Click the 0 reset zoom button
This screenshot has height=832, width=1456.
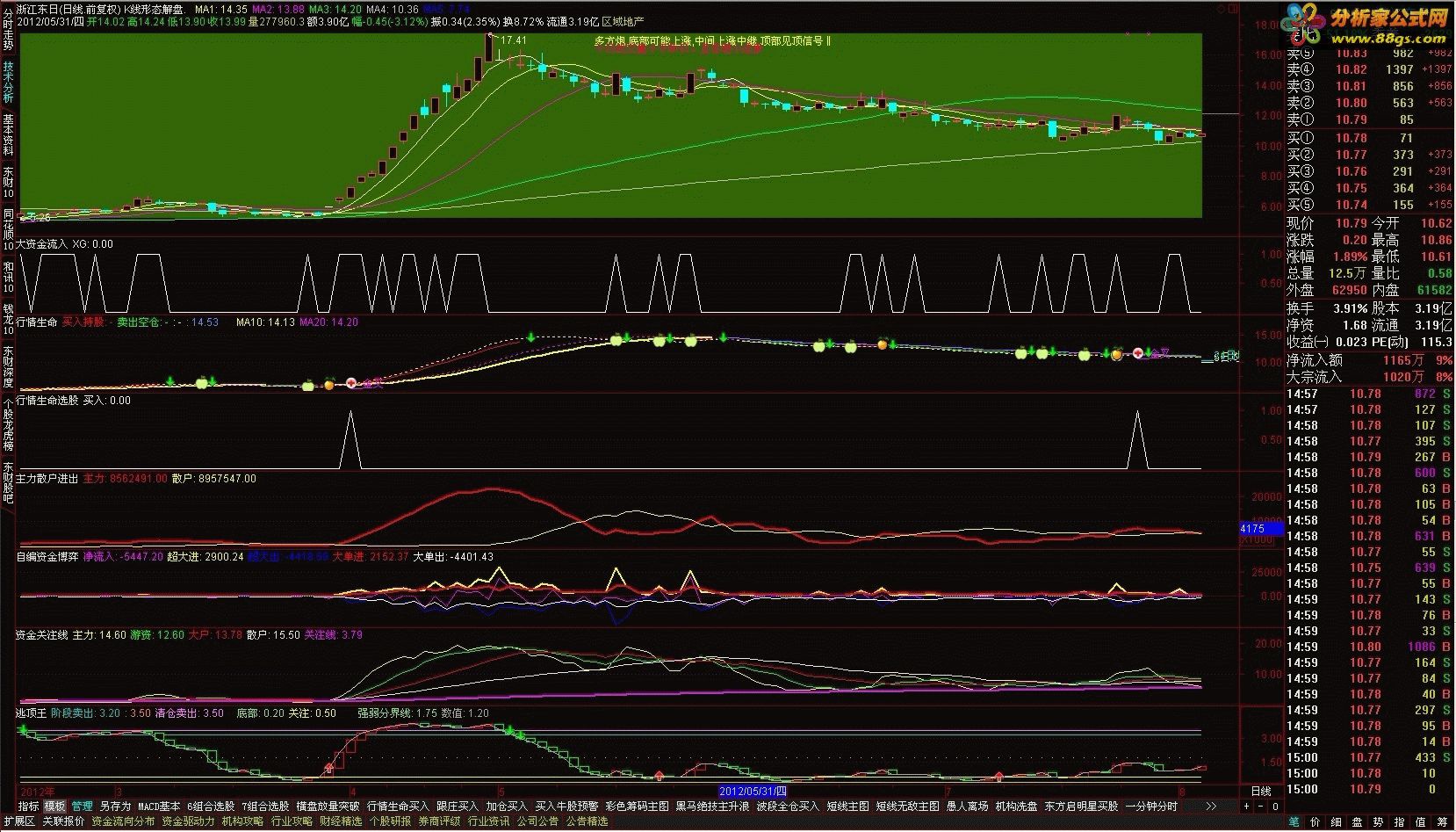click(x=1274, y=806)
